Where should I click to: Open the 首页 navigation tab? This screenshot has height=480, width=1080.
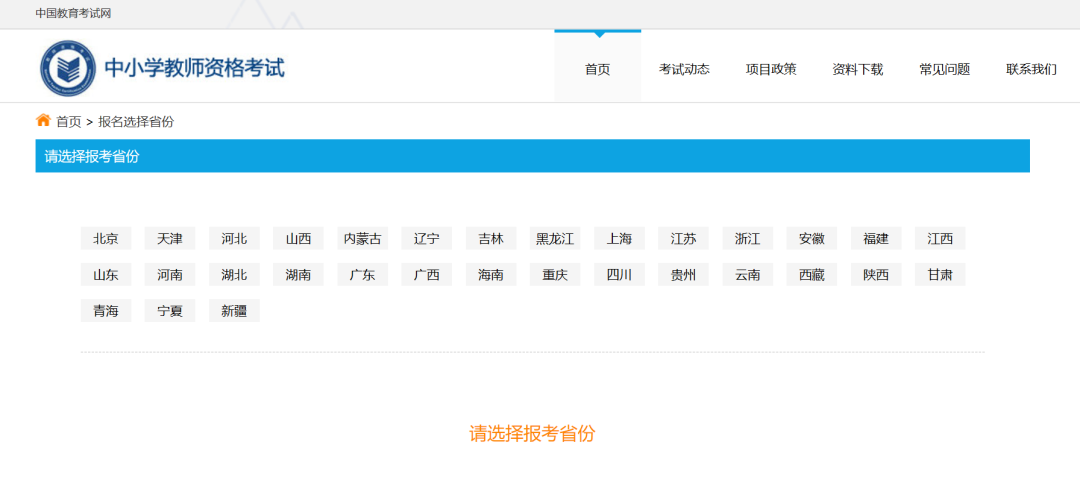tap(597, 69)
